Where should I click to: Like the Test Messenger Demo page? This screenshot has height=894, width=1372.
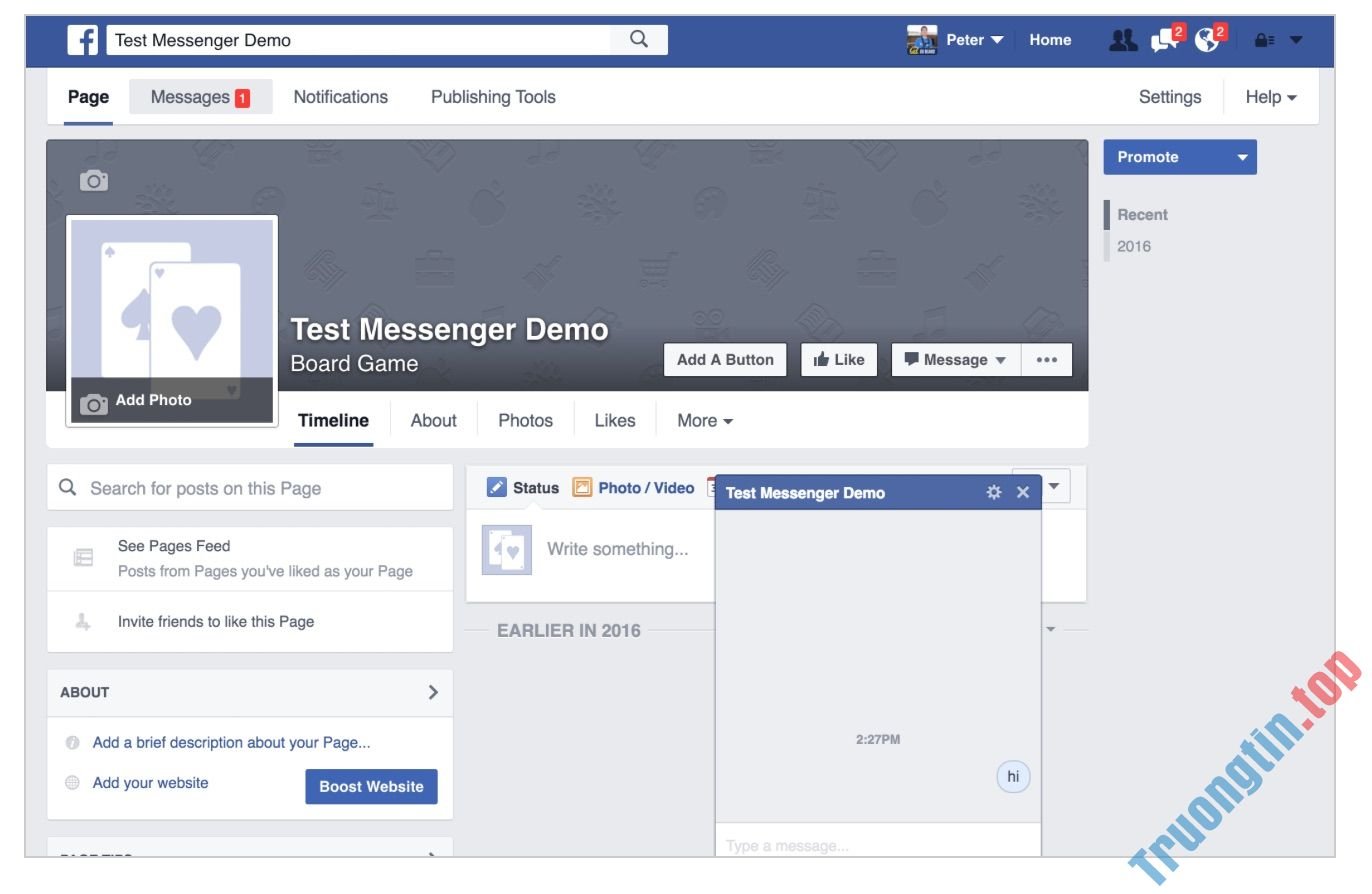pos(838,359)
